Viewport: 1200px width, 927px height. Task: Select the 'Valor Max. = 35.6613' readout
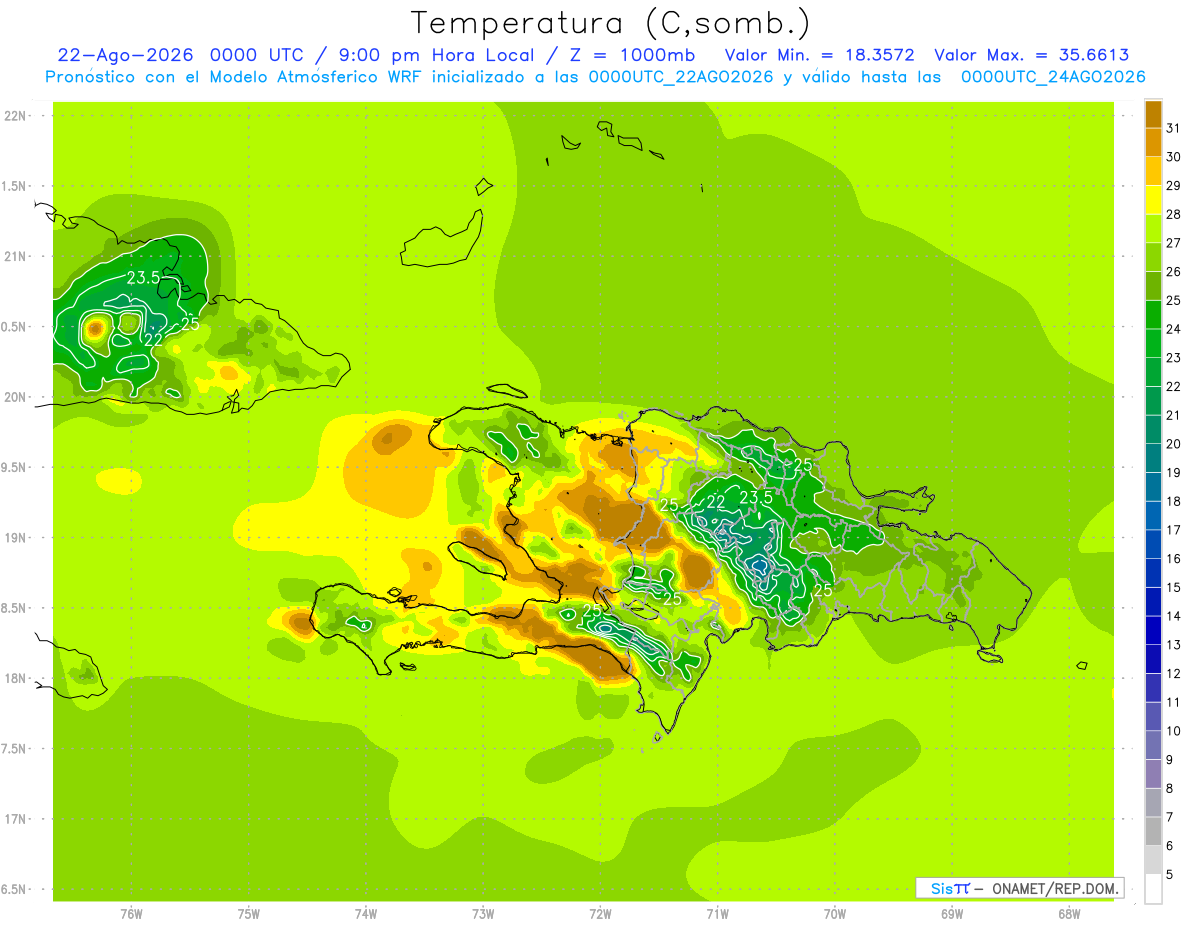tap(1032, 55)
